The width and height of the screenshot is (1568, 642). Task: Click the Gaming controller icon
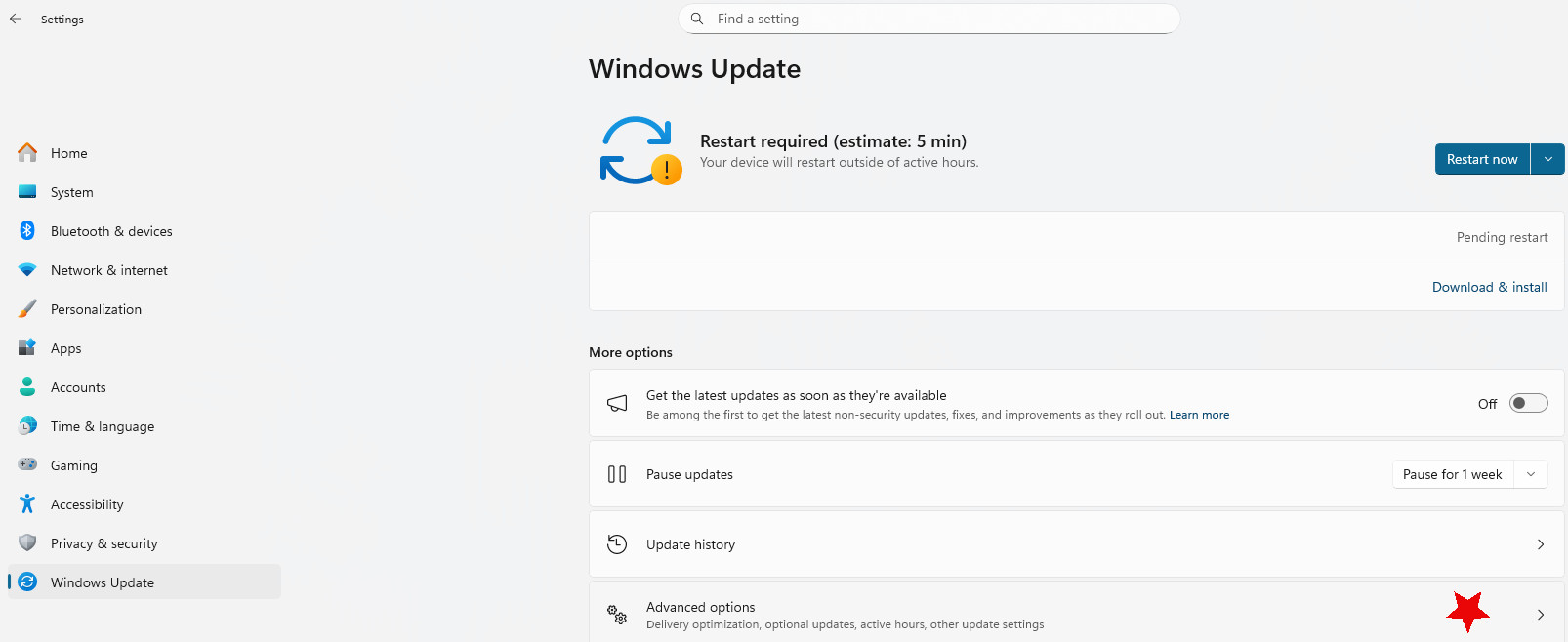pyautogui.click(x=27, y=465)
